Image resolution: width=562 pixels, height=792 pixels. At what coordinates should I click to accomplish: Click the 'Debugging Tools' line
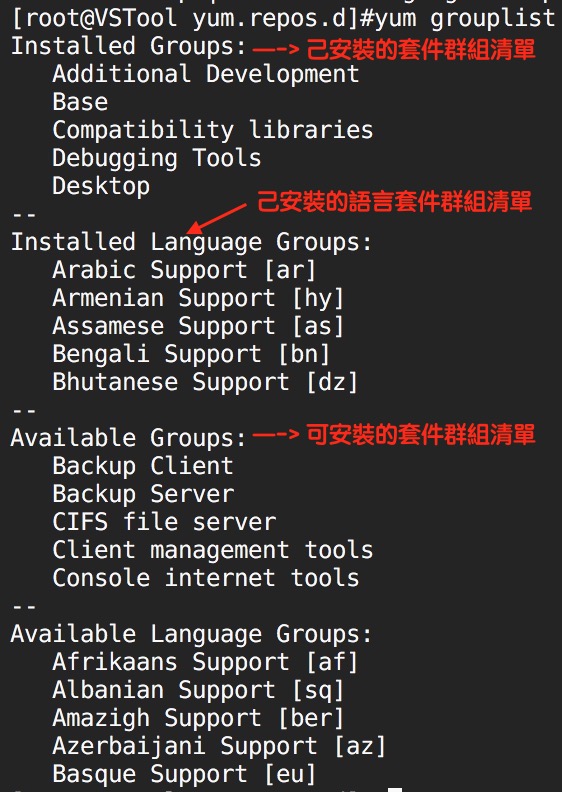[x=157, y=158]
